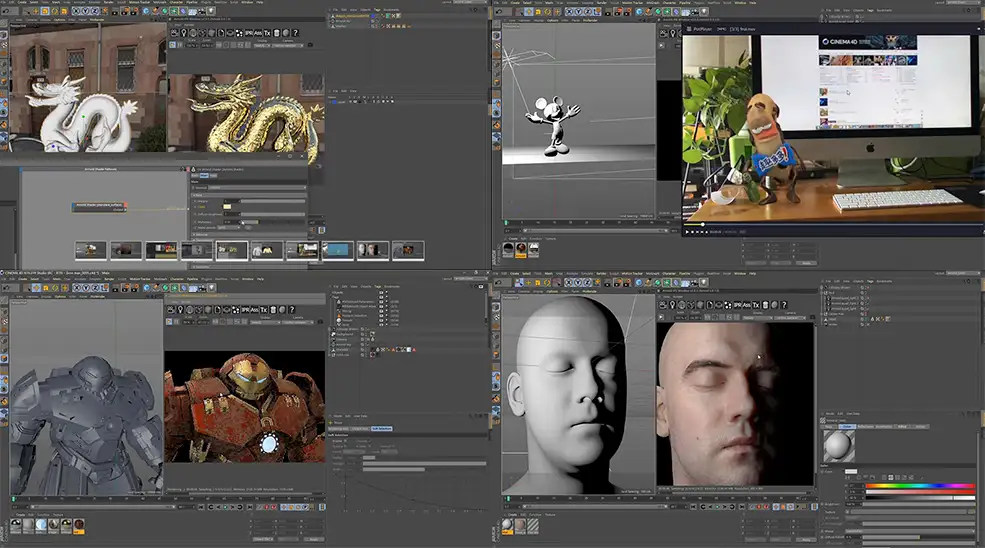This screenshot has height=548, width=985.
Task: Click the trash icon in dragon window's Arnold toolbar
Action: point(276,33)
